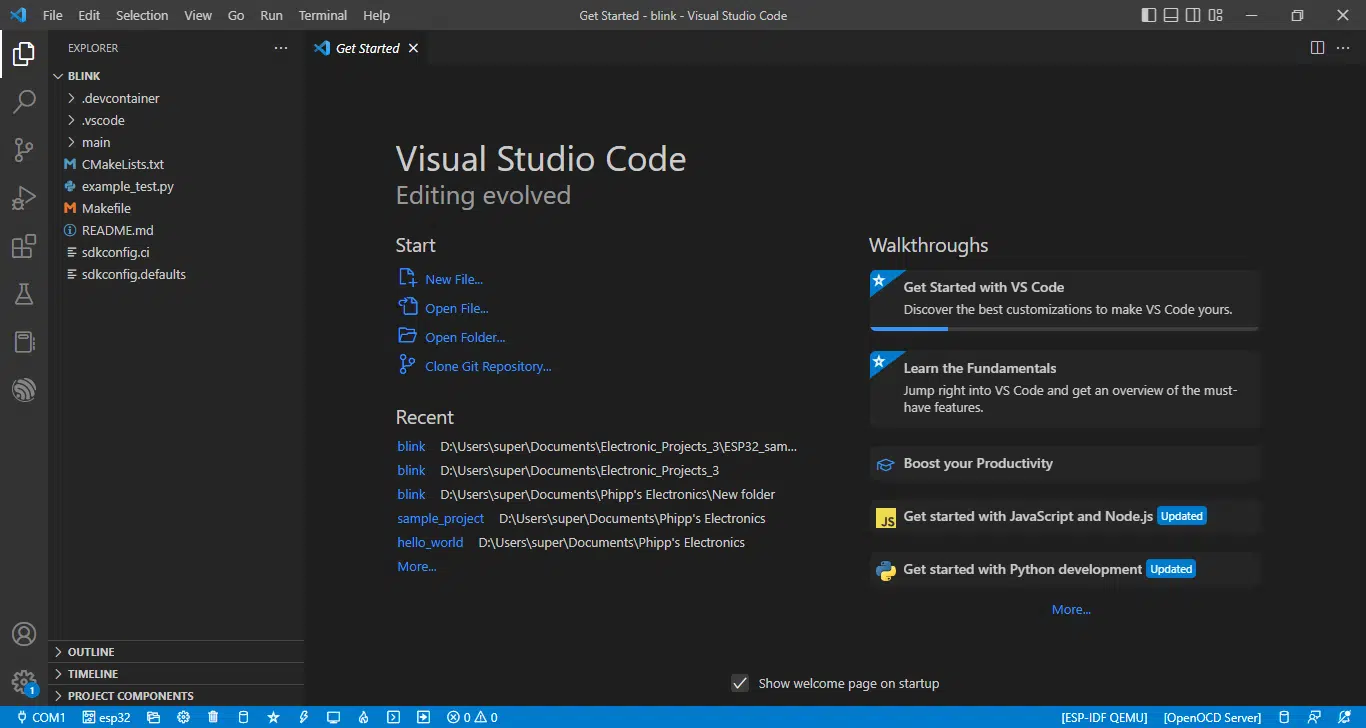Click Clone Git Repository... link

click(x=488, y=367)
